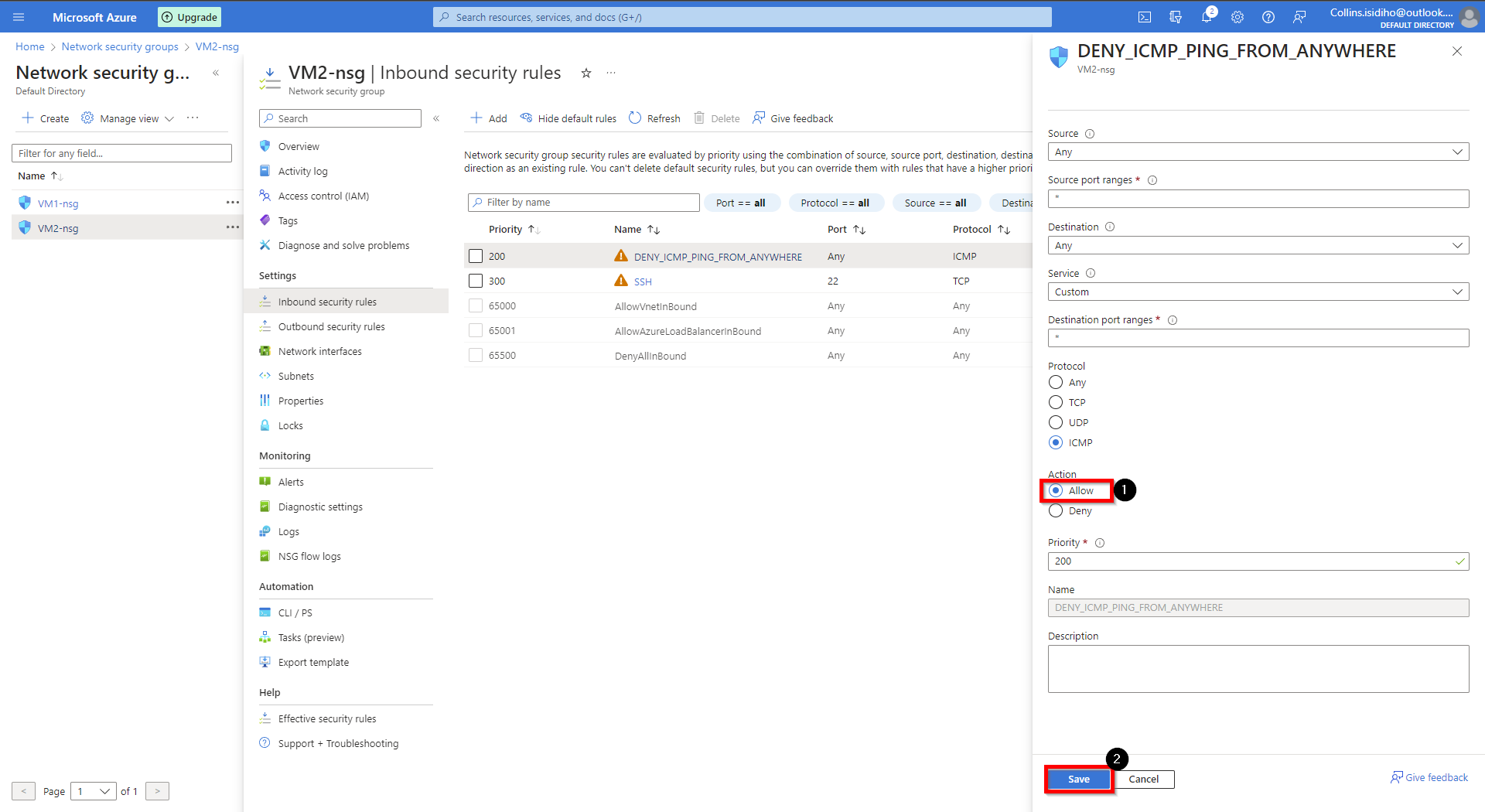This screenshot has height=812, width=1485.
Task: Expand the Manage view dropdown
Action: click(128, 118)
